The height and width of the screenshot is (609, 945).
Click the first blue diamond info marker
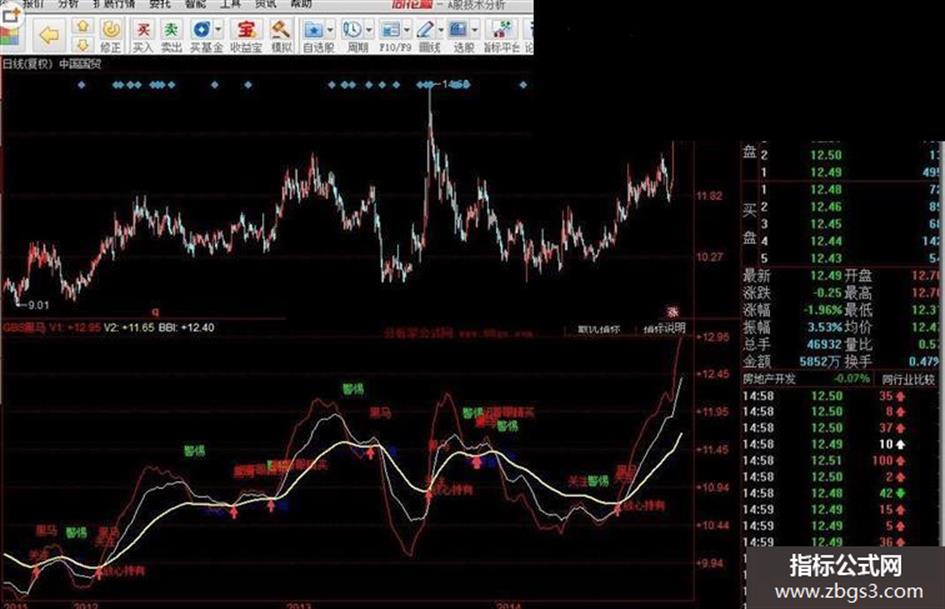click(81, 85)
